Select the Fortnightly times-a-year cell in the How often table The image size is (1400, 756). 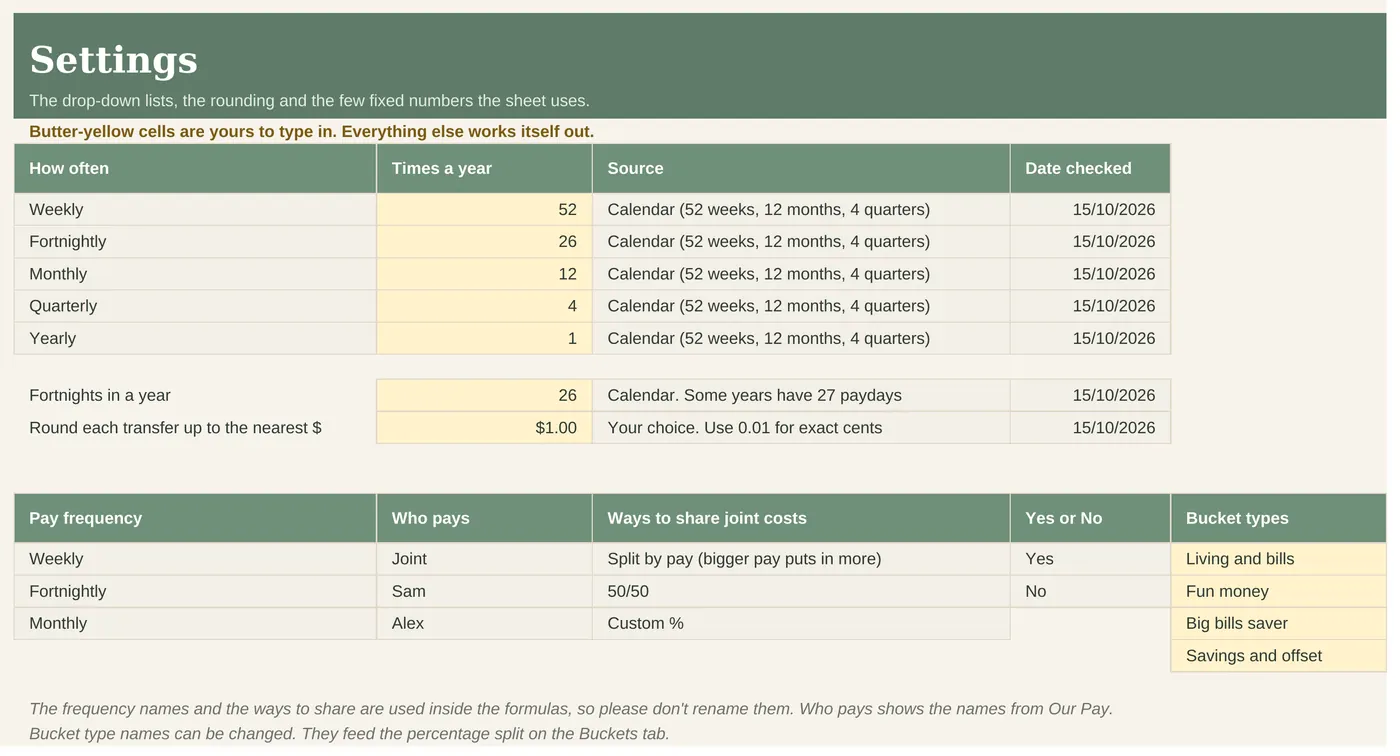point(484,242)
